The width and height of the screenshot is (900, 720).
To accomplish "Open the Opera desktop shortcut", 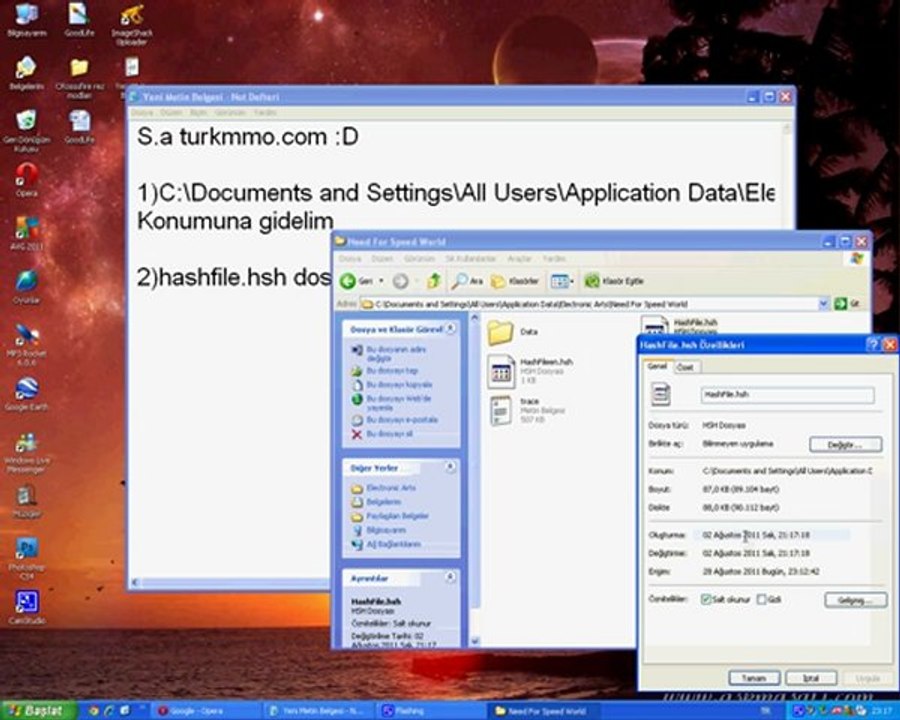I will [x=26, y=174].
